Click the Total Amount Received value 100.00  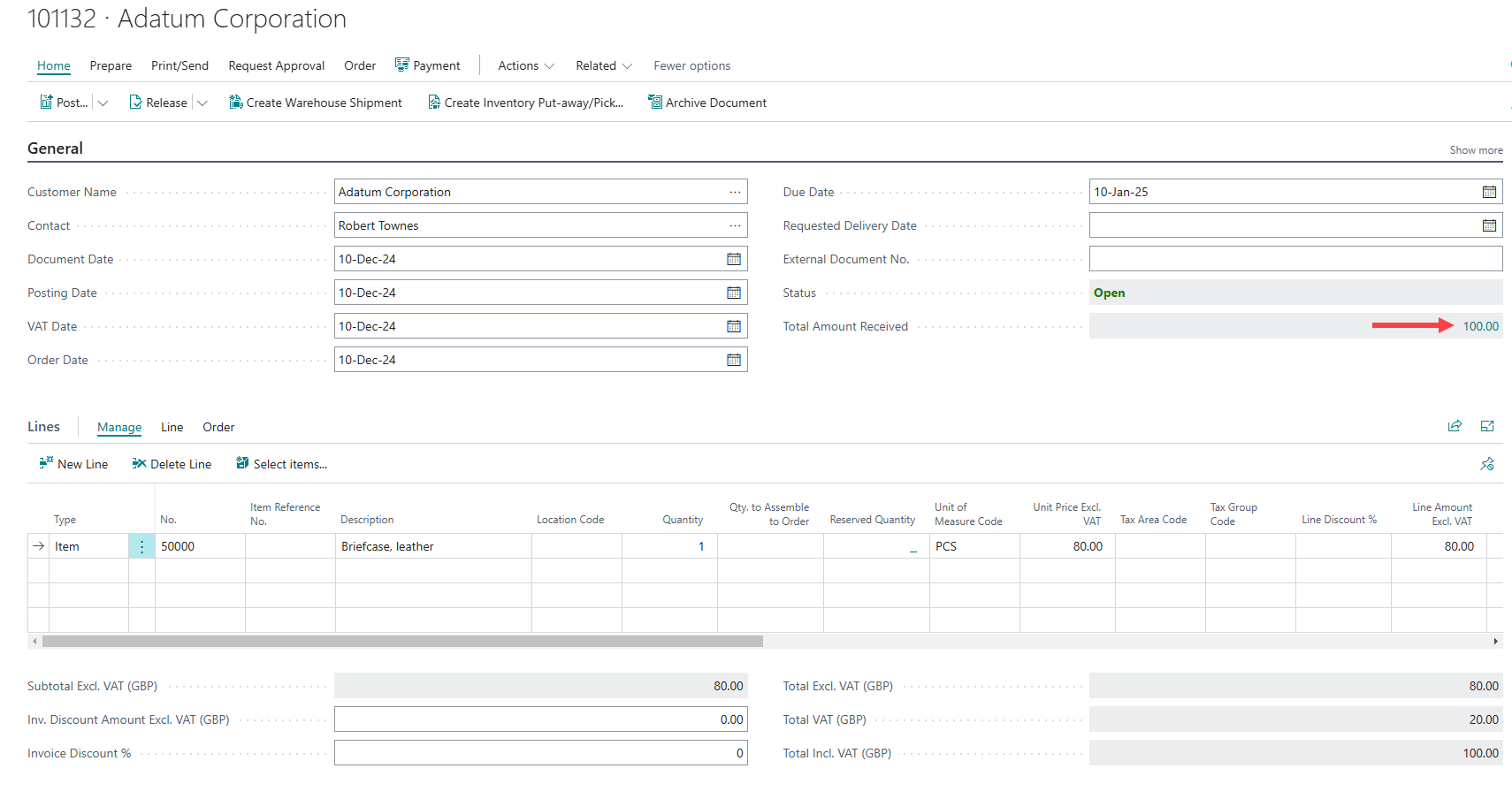coord(1480,326)
